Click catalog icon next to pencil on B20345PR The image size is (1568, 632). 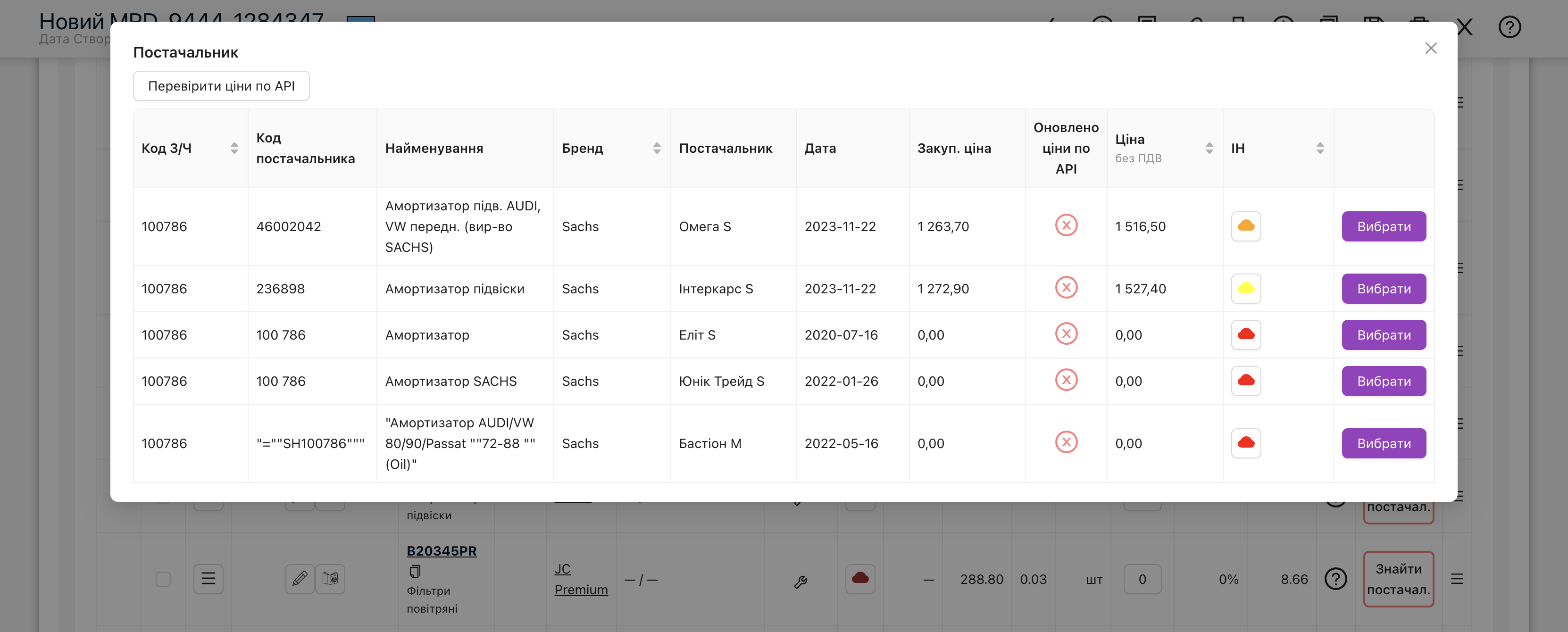click(330, 579)
